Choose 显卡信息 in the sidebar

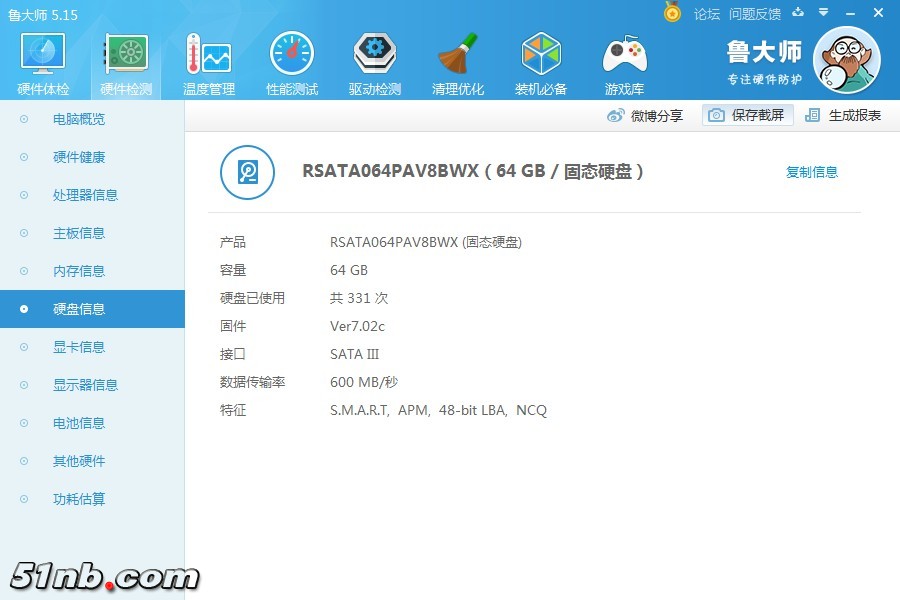click(79, 347)
